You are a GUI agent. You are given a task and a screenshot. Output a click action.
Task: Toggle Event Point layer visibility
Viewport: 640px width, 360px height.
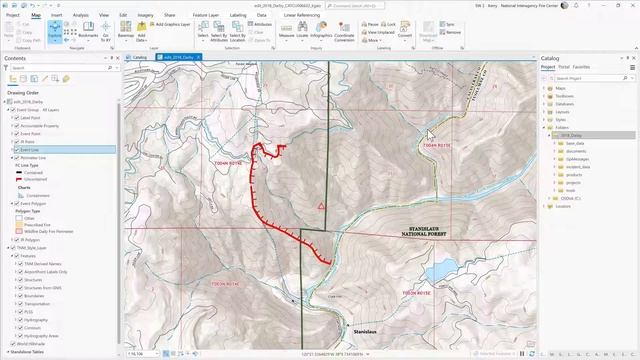tap(17, 134)
